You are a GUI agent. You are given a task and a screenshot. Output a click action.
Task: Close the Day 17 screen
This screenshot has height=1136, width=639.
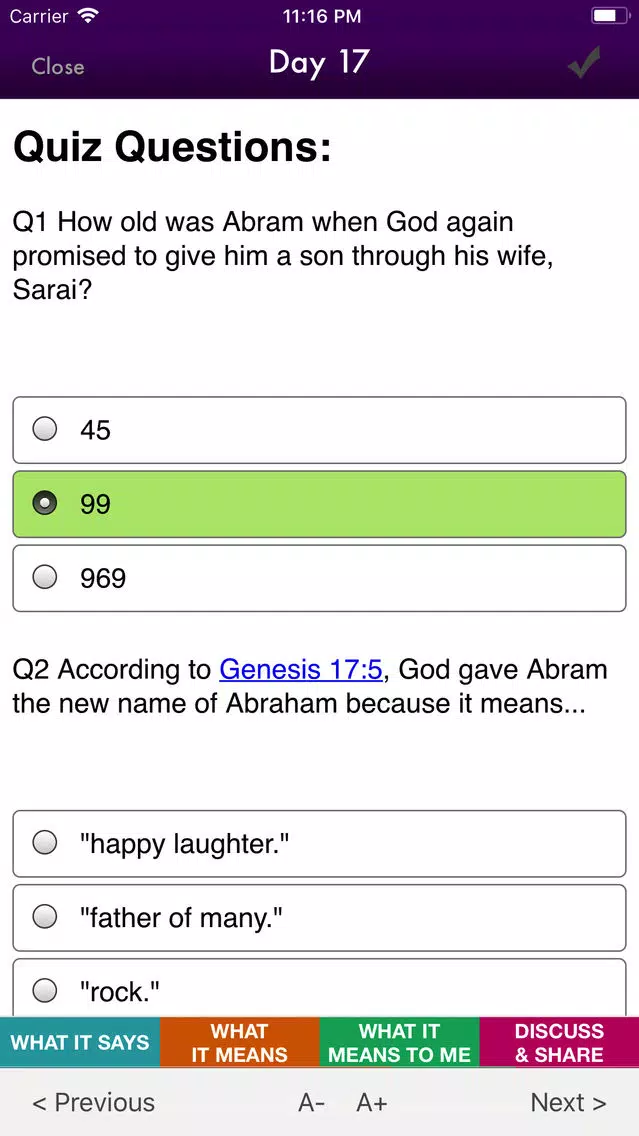[58, 67]
